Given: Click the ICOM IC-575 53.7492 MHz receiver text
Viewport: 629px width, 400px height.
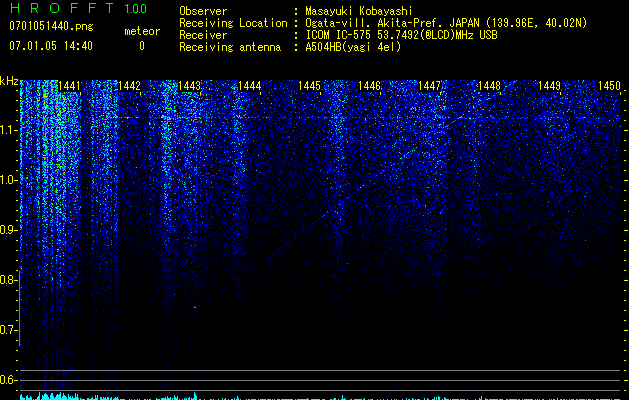Looking at the screenshot, I should (x=401, y=35).
